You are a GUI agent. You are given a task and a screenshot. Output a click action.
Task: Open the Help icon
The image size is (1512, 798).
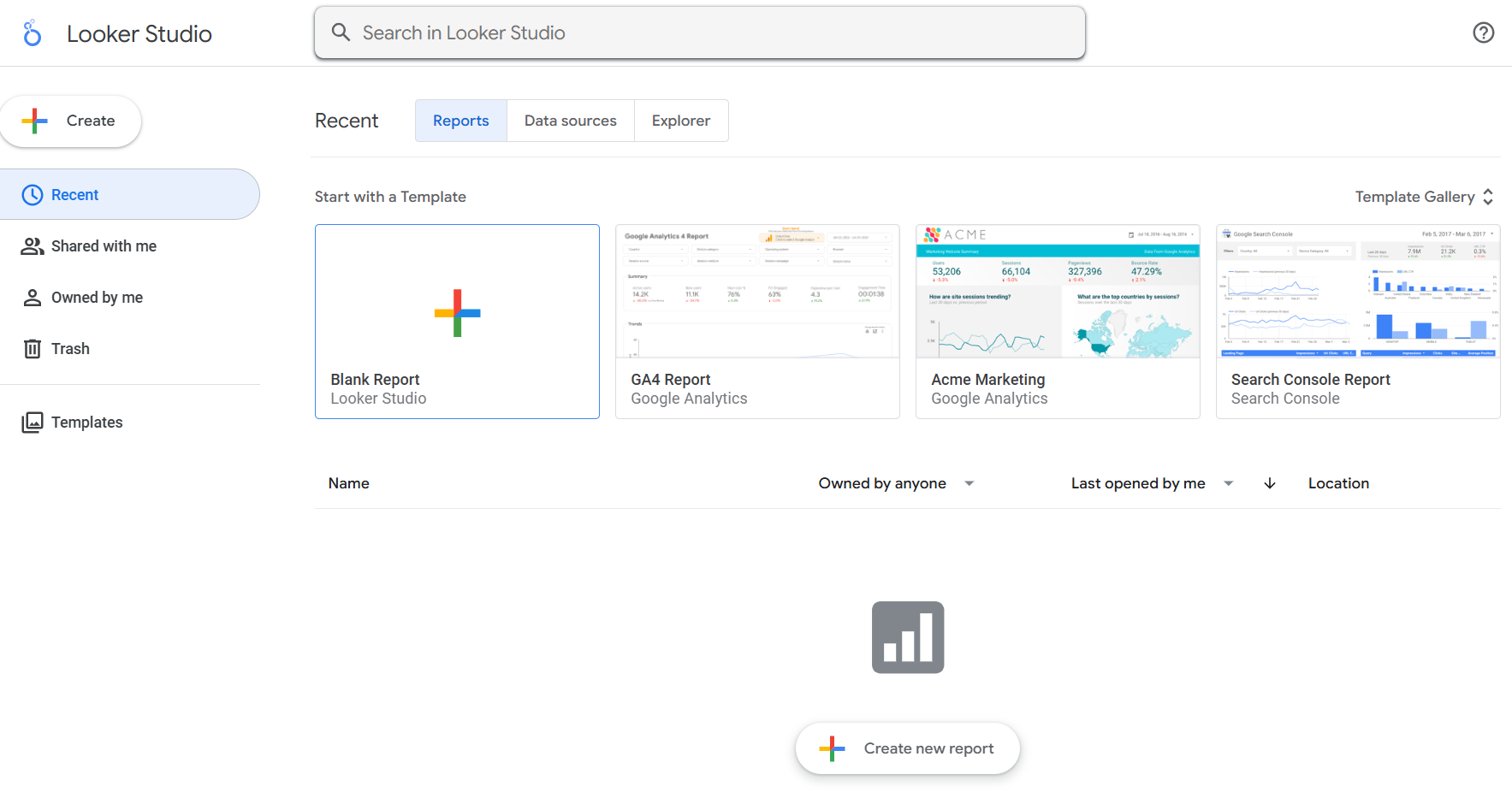[1483, 33]
